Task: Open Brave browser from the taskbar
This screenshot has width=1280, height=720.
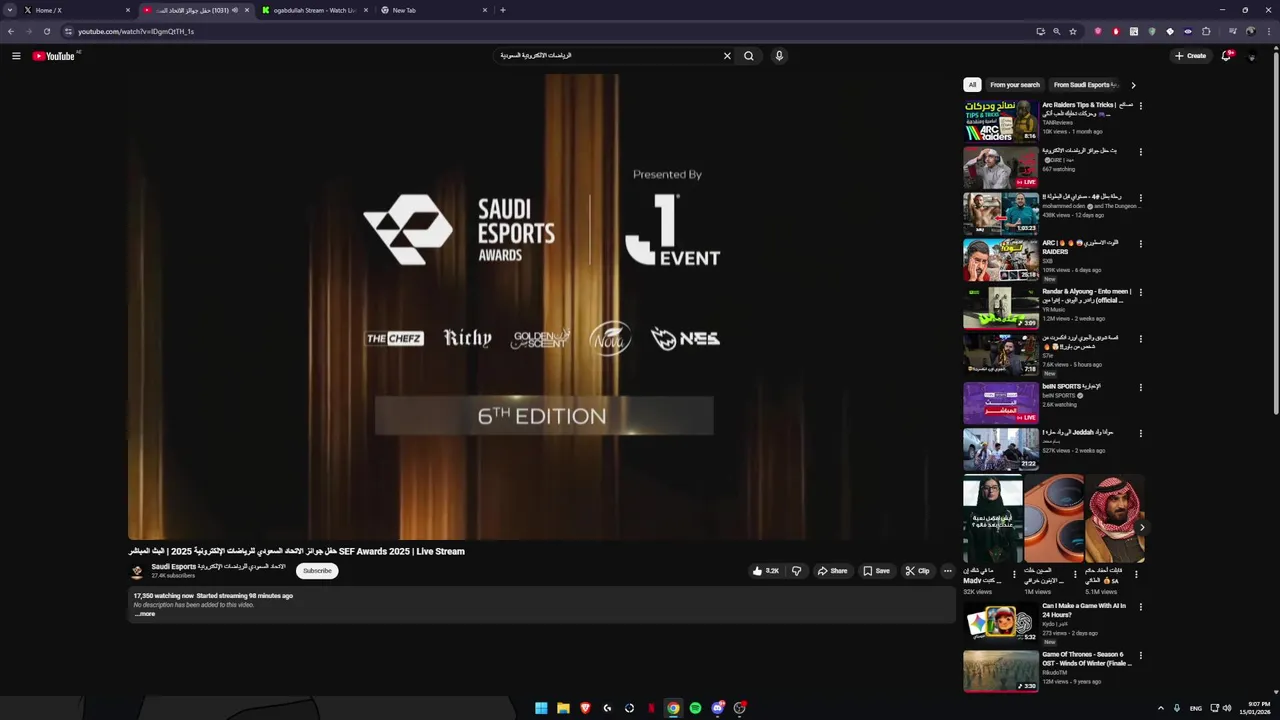Action: click(x=585, y=708)
